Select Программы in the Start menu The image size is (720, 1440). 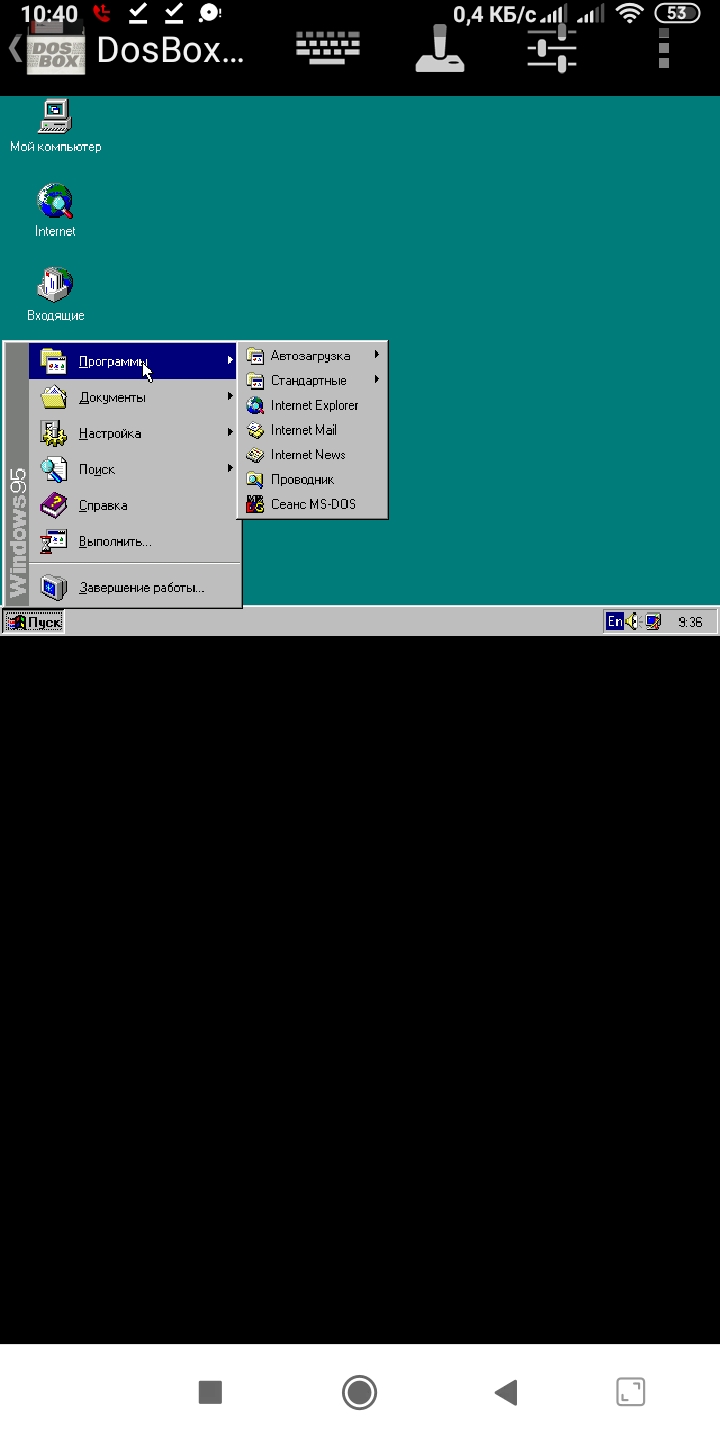(134, 361)
